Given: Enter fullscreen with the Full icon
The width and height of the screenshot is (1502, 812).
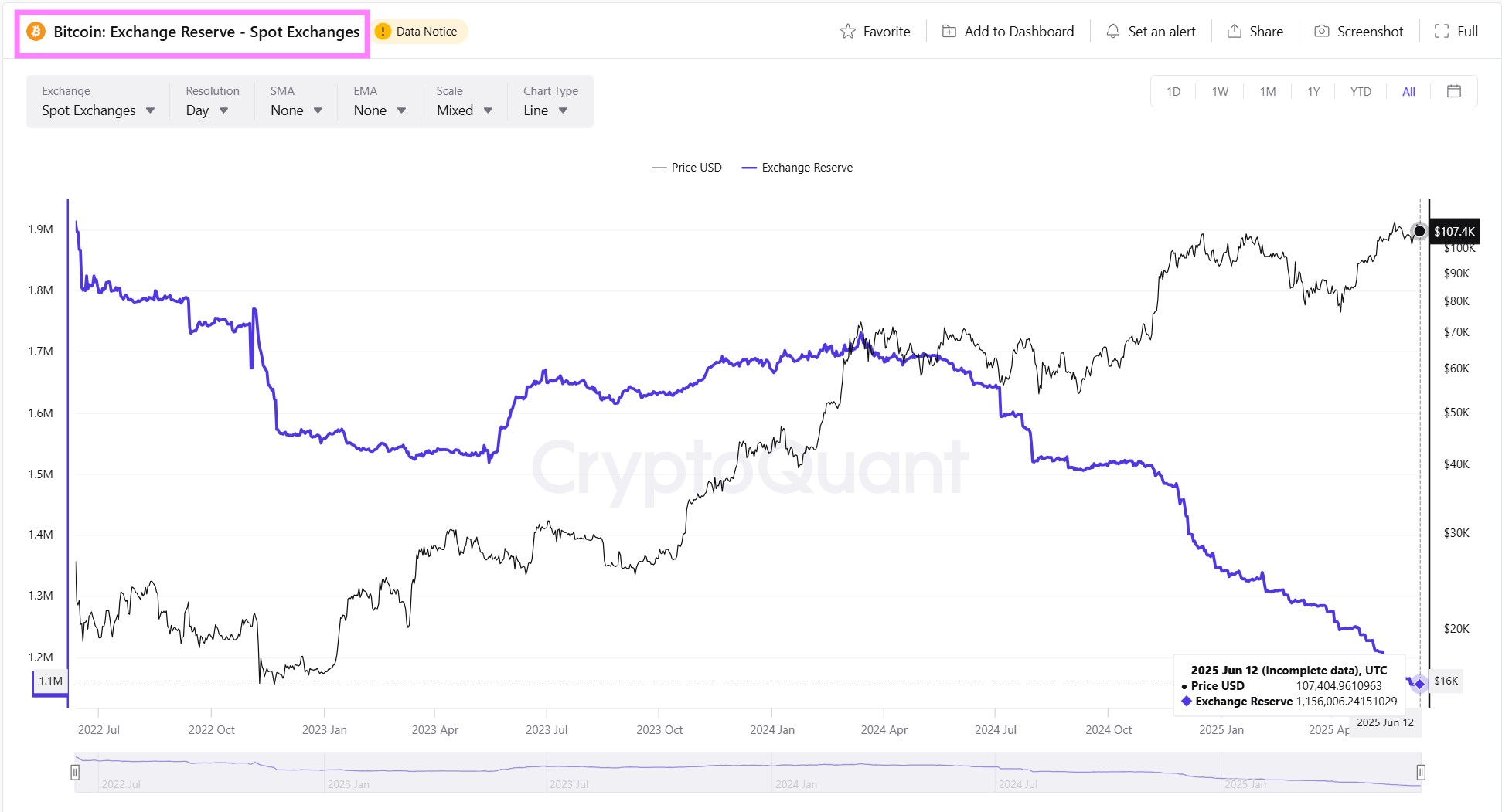Looking at the screenshot, I should pyautogui.click(x=1441, y=32).
